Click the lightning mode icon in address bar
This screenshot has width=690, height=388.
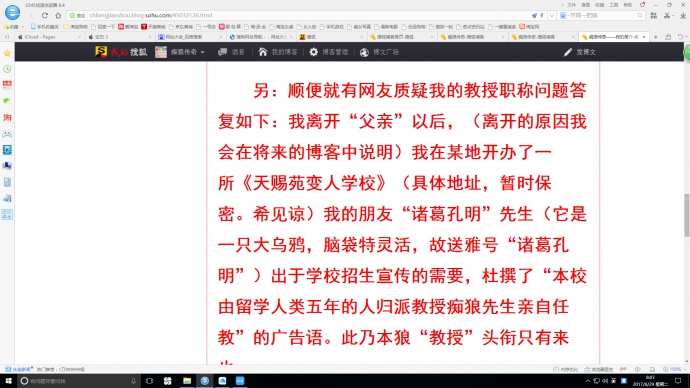(x=542, y=15)
